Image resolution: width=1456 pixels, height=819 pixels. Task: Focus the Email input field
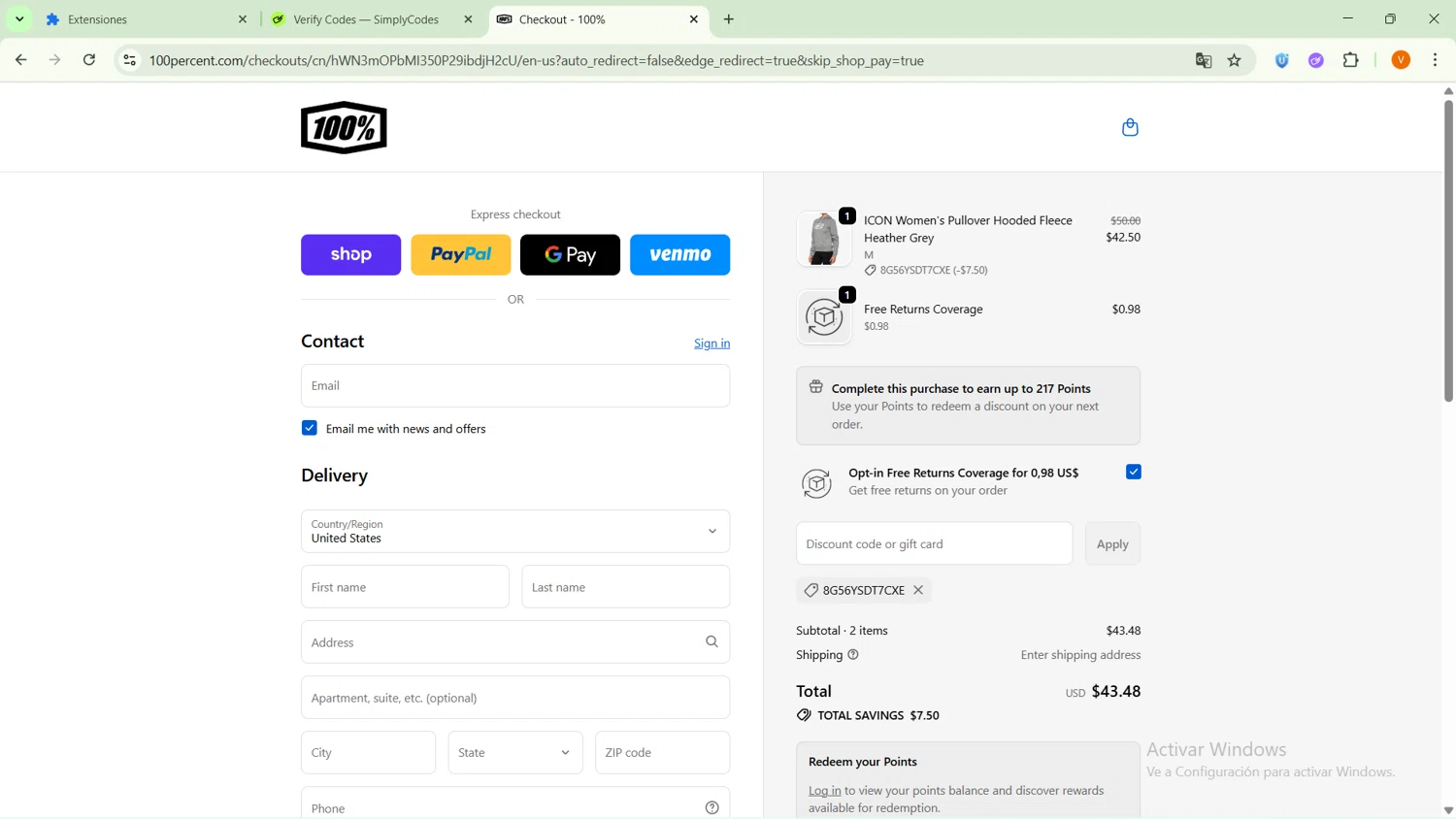tap(515, 385)
